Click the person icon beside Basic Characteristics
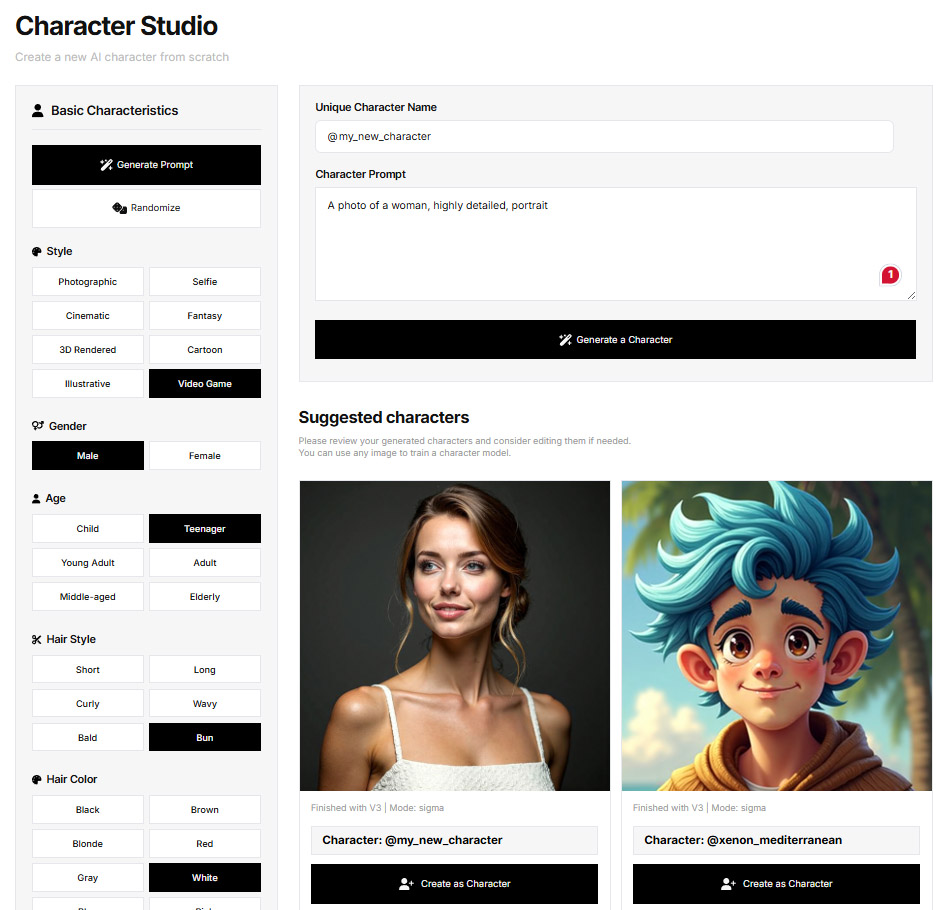 38,110
